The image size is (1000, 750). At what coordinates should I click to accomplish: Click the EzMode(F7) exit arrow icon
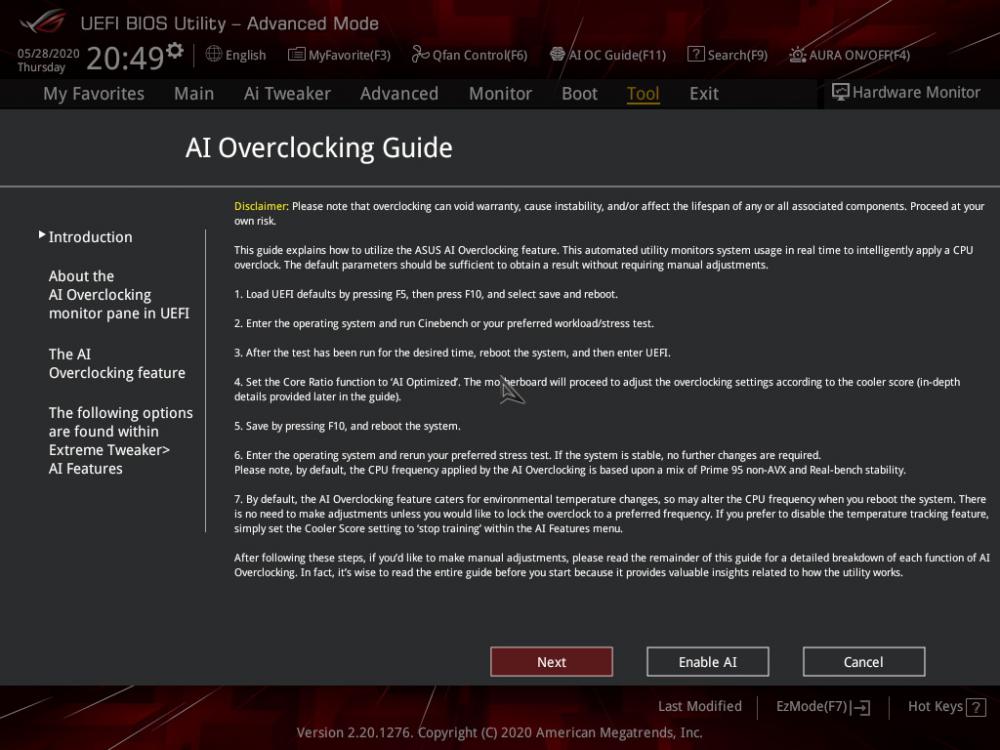[860, 707]
